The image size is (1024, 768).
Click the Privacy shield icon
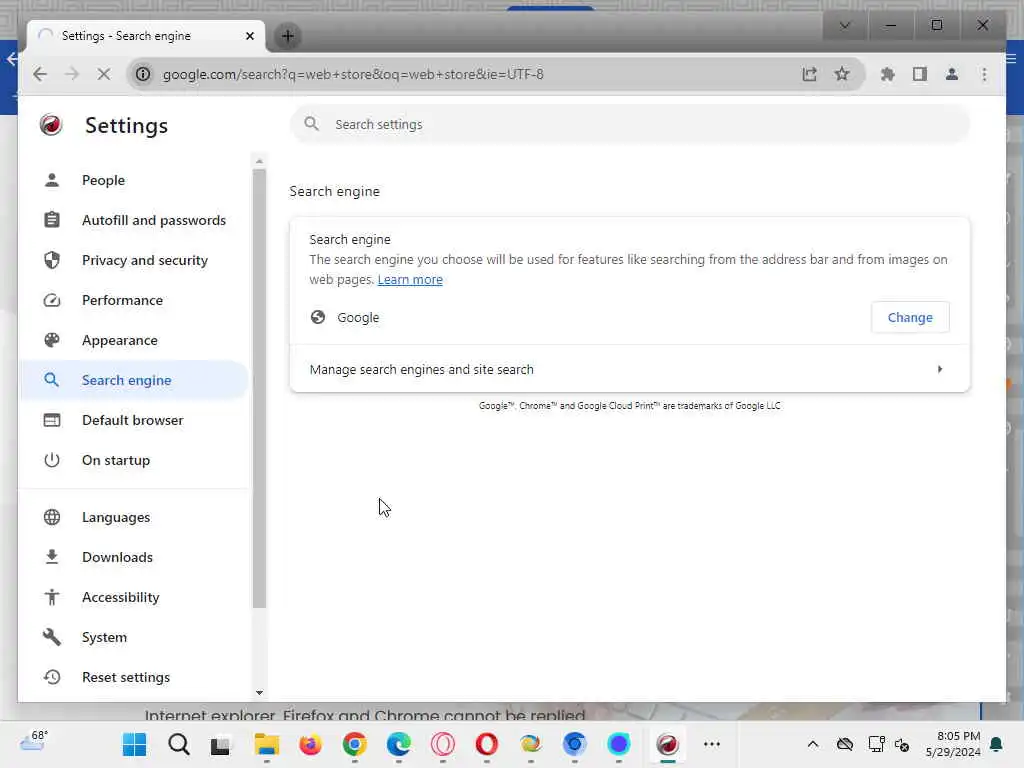pyautogui.click(x=52, y=260)
